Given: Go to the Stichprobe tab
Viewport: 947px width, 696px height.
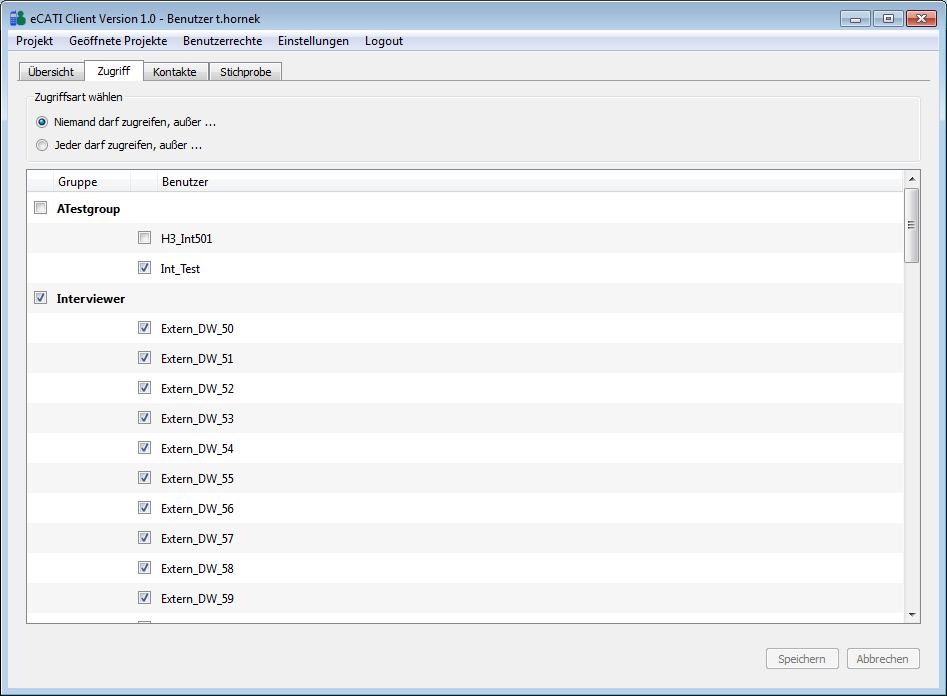Looking at the screenshot, I should tap(246, 72).
